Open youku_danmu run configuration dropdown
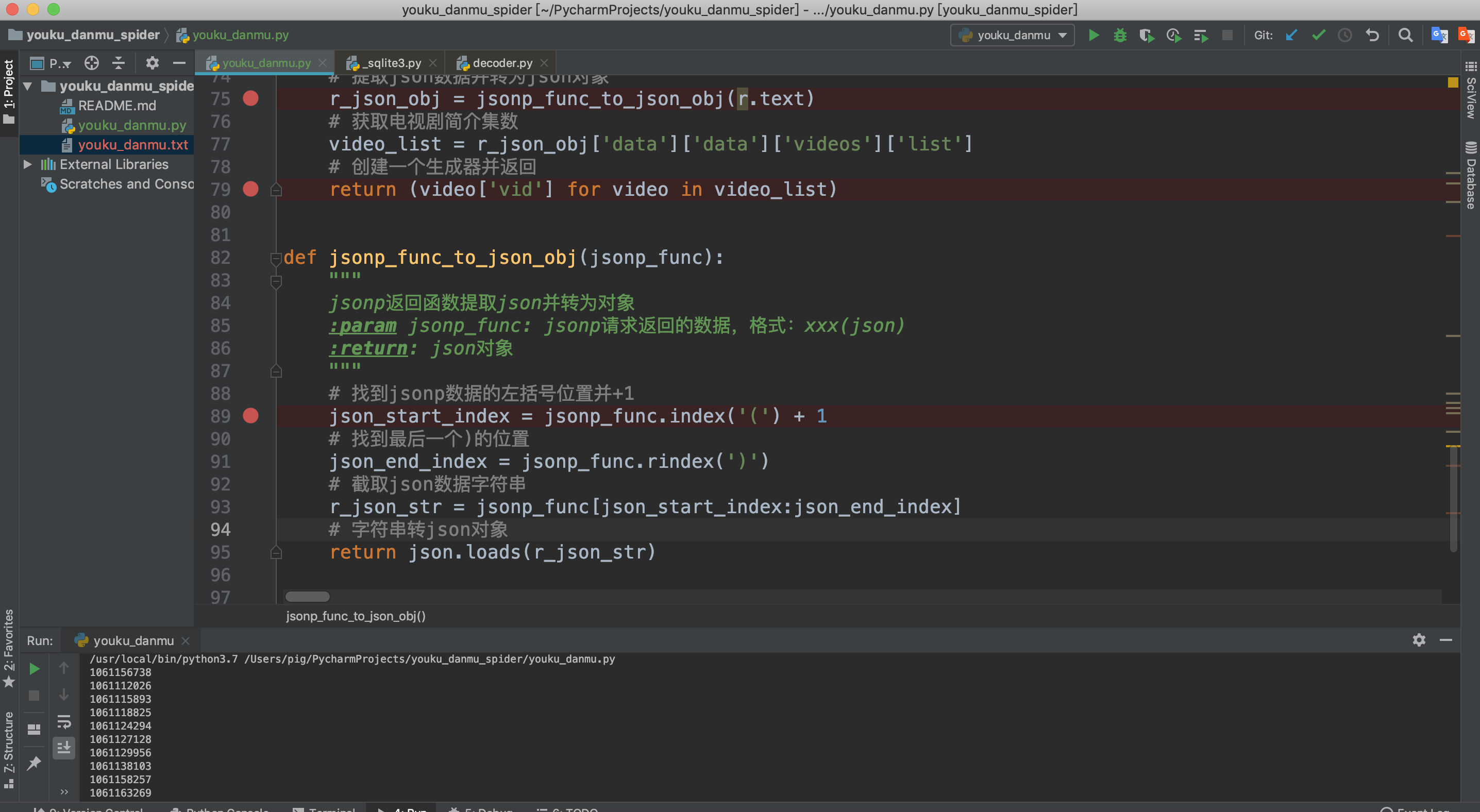Screen dimensions: 1480x812 pyautogui.click(x=1013, y=35)
